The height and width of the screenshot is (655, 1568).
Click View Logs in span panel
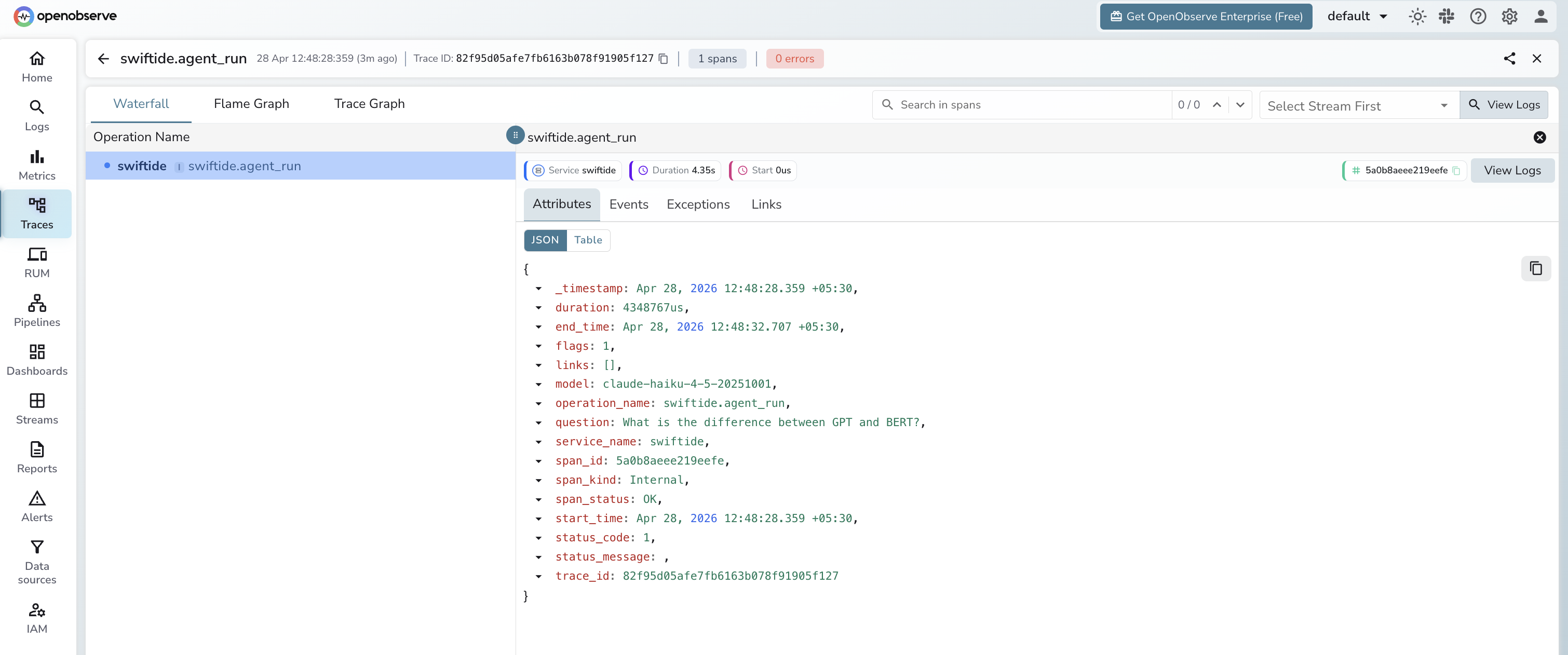[x=1512, y=170]
